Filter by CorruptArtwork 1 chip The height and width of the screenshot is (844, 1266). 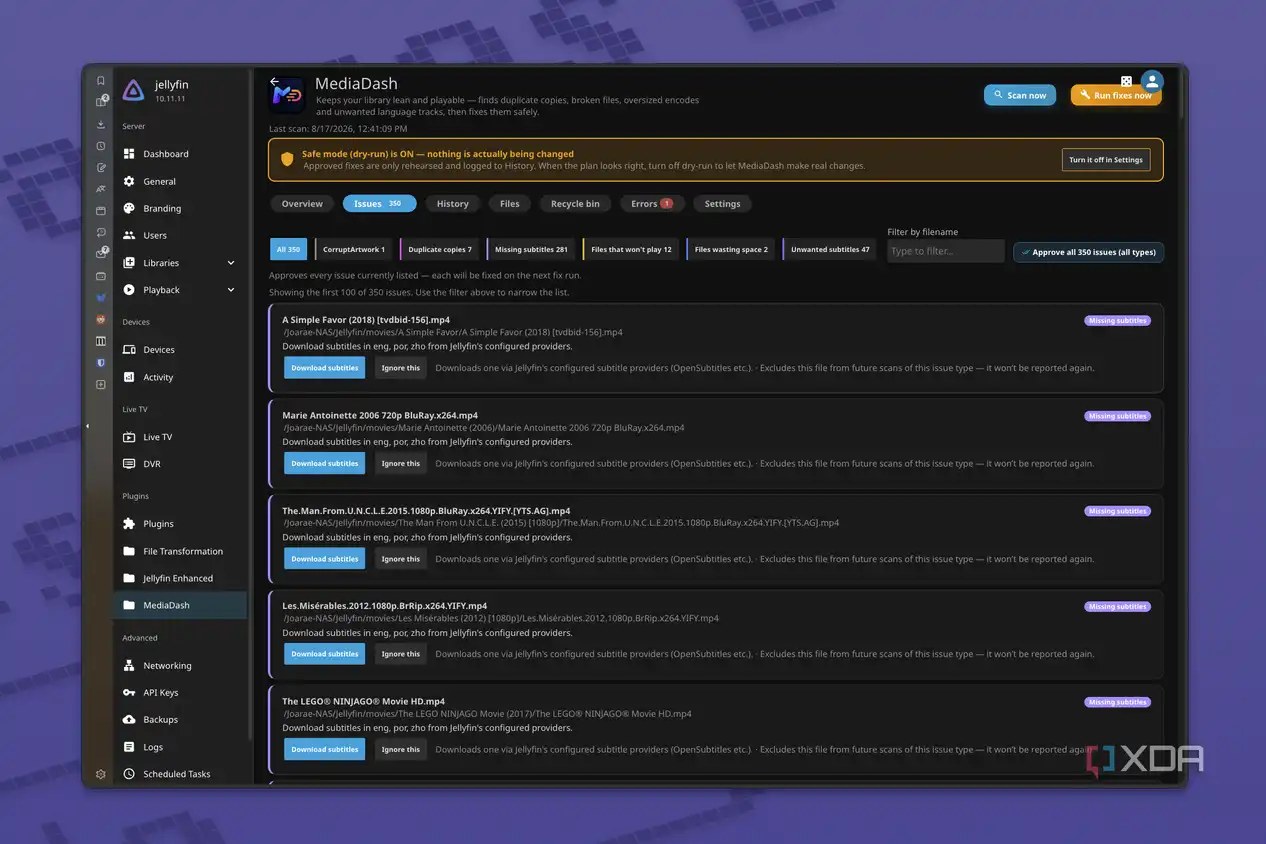[x=354, y=250]
